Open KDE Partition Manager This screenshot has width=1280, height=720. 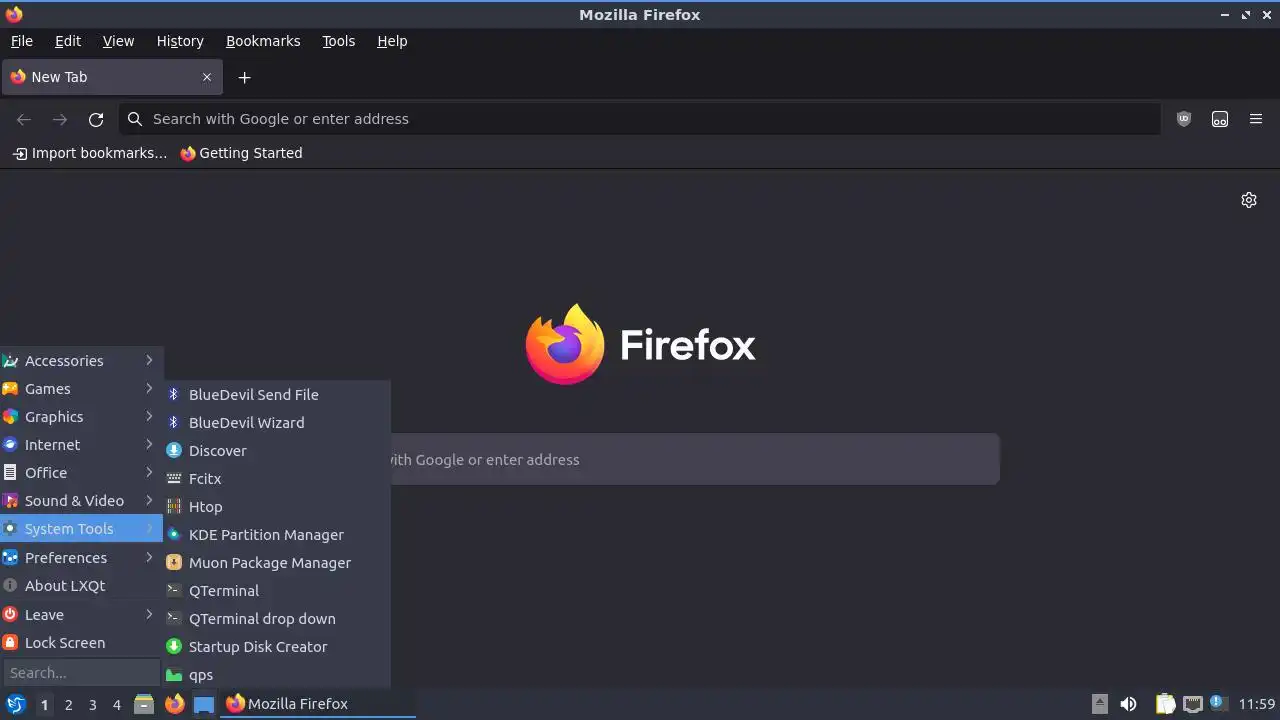(277, 534)
